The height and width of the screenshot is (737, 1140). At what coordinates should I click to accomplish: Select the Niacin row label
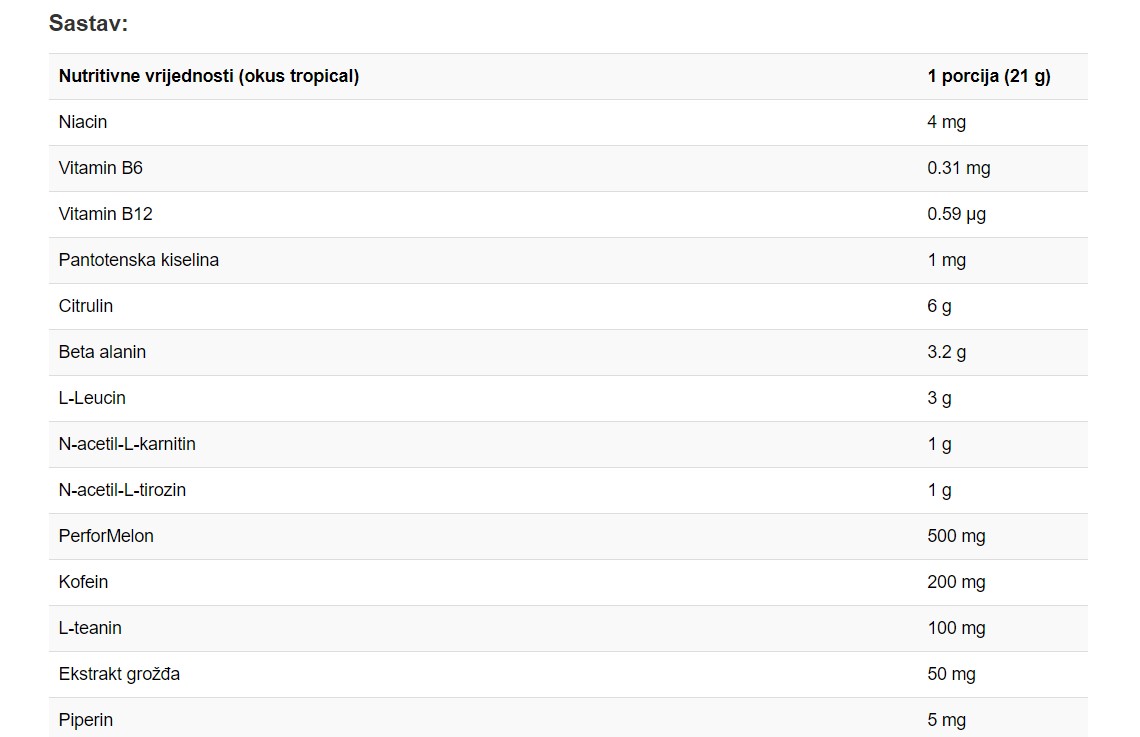pos(83,122)
